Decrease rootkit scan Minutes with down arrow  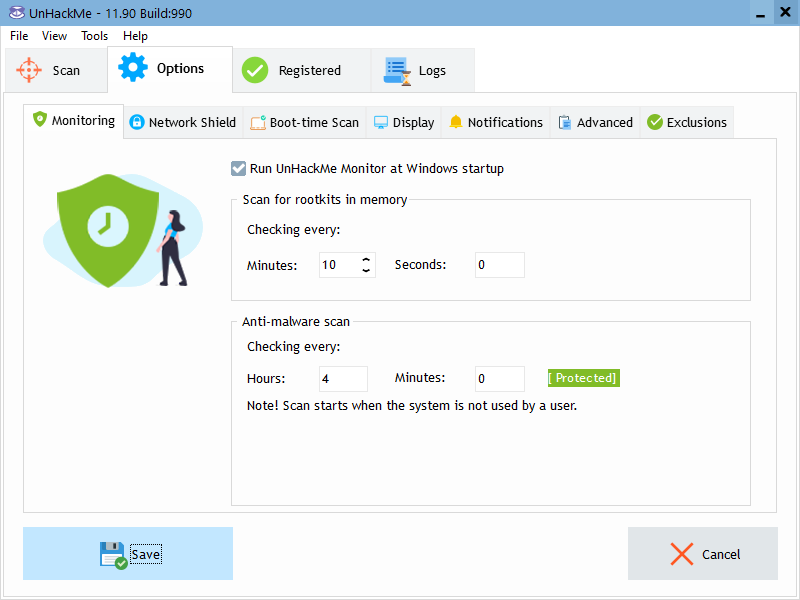(x=366, y=270)
